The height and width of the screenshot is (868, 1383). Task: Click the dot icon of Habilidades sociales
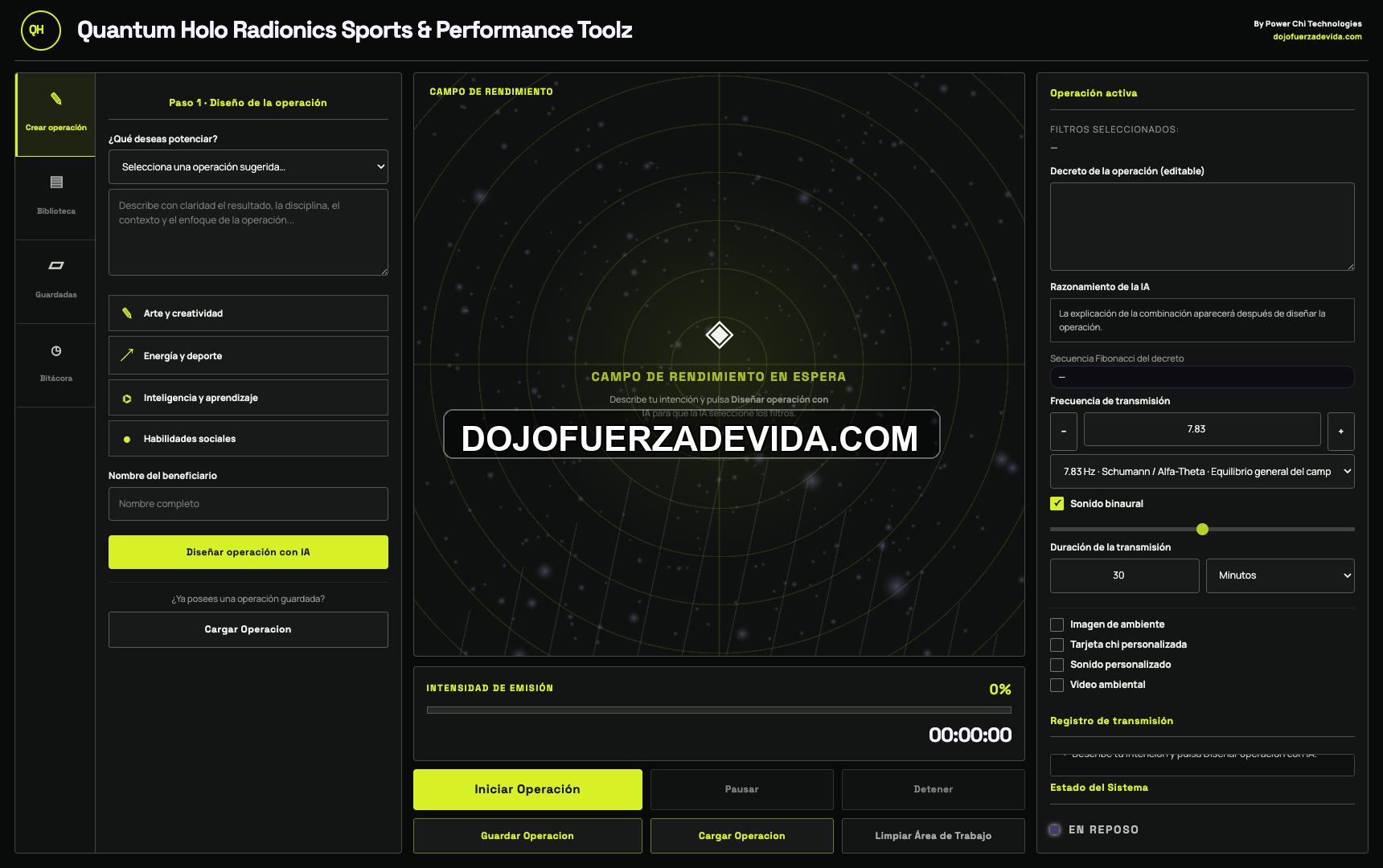coord(127,439)
